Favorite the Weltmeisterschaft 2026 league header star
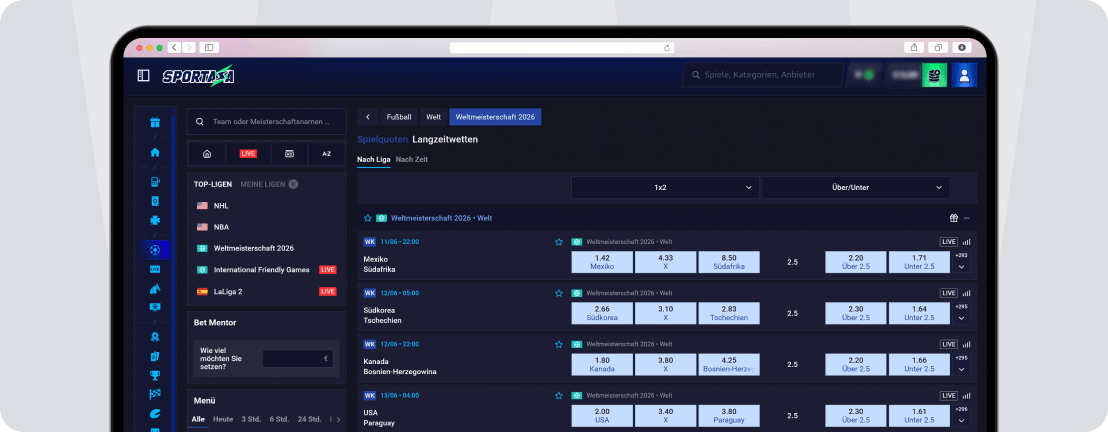 tap(367, 218)
